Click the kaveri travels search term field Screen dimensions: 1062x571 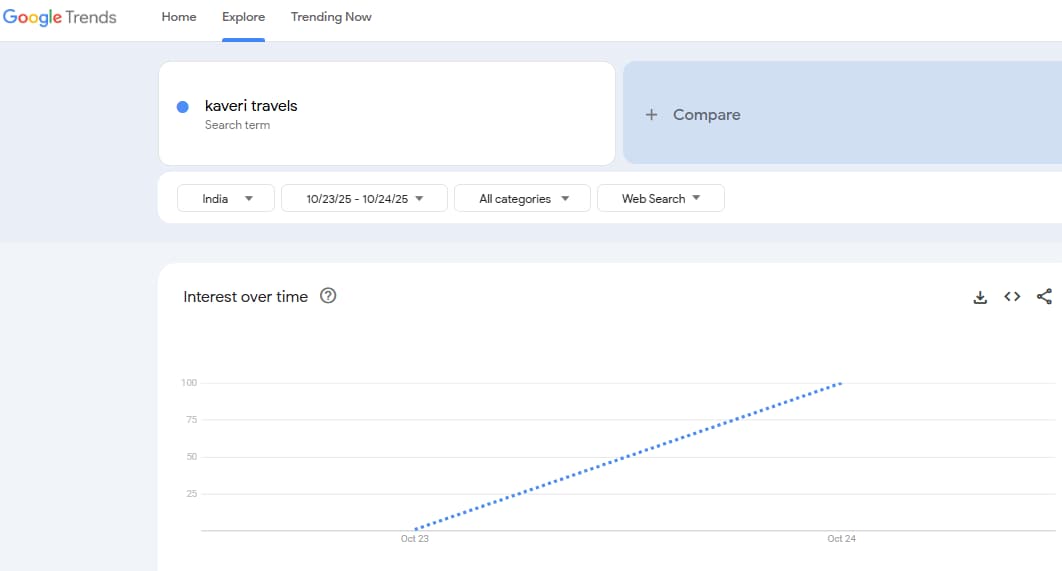(x=387, y=114)
